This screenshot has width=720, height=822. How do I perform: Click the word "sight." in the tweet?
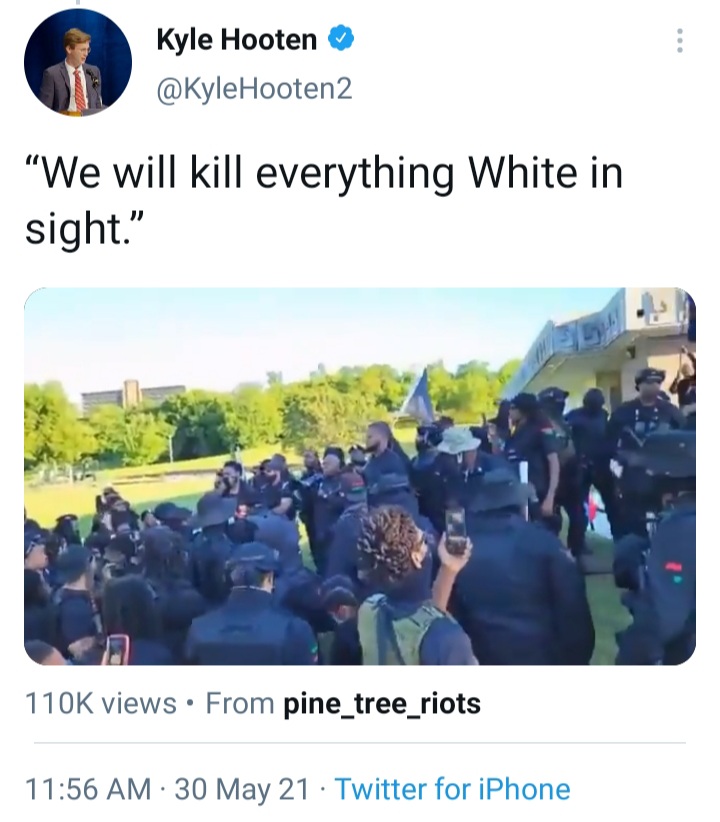tap(84, 229)
